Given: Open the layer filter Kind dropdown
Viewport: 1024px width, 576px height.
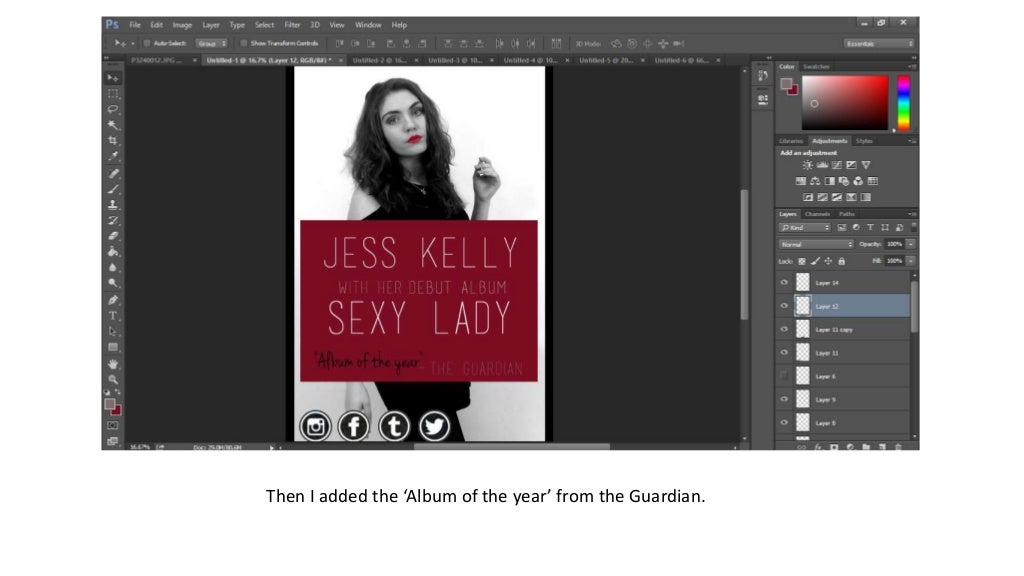Looking at the screenshot, I should 805,227.
